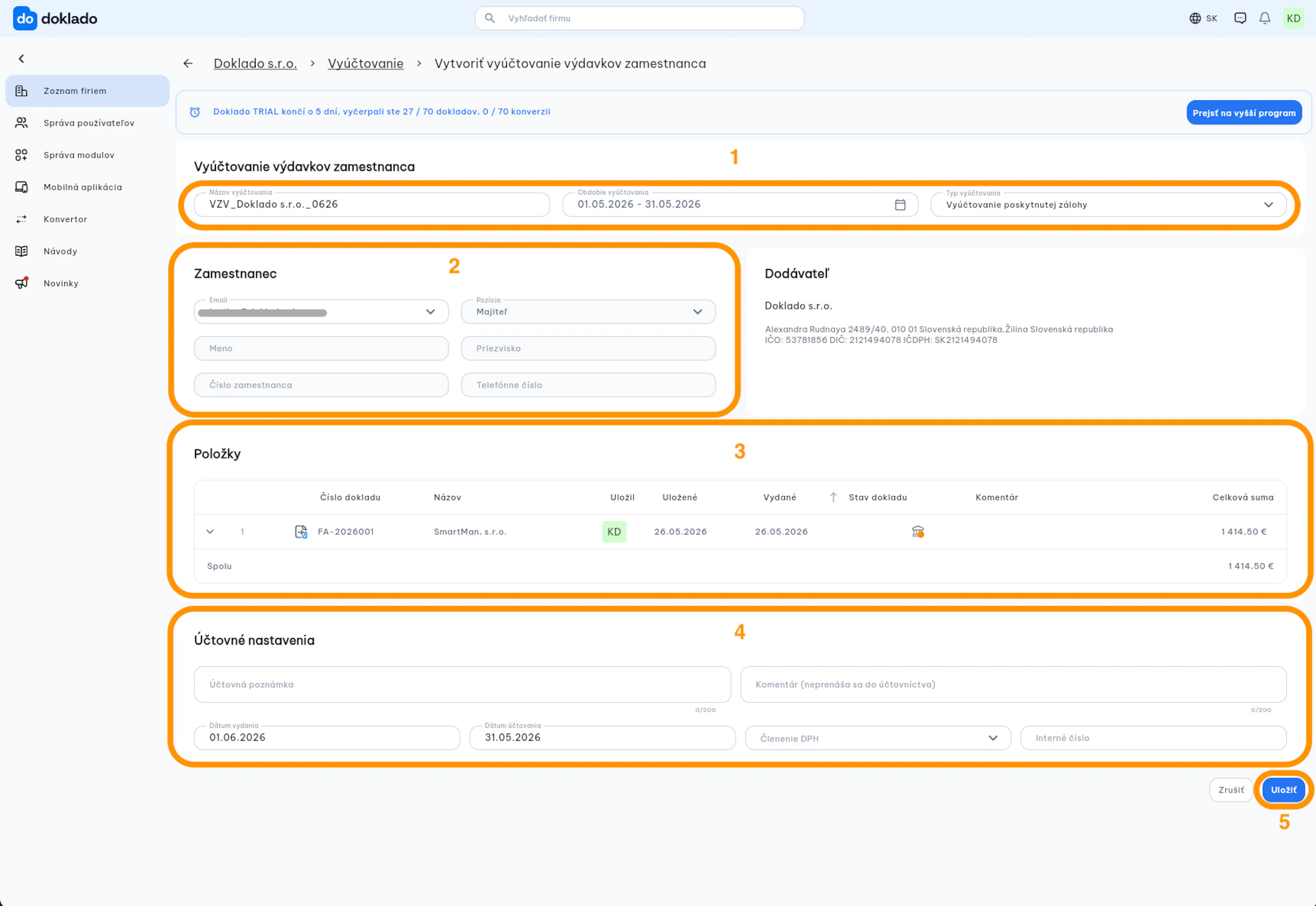1316x906 pixels.
Task: Click the Uložené column header
Action: [x=680, y=497]
